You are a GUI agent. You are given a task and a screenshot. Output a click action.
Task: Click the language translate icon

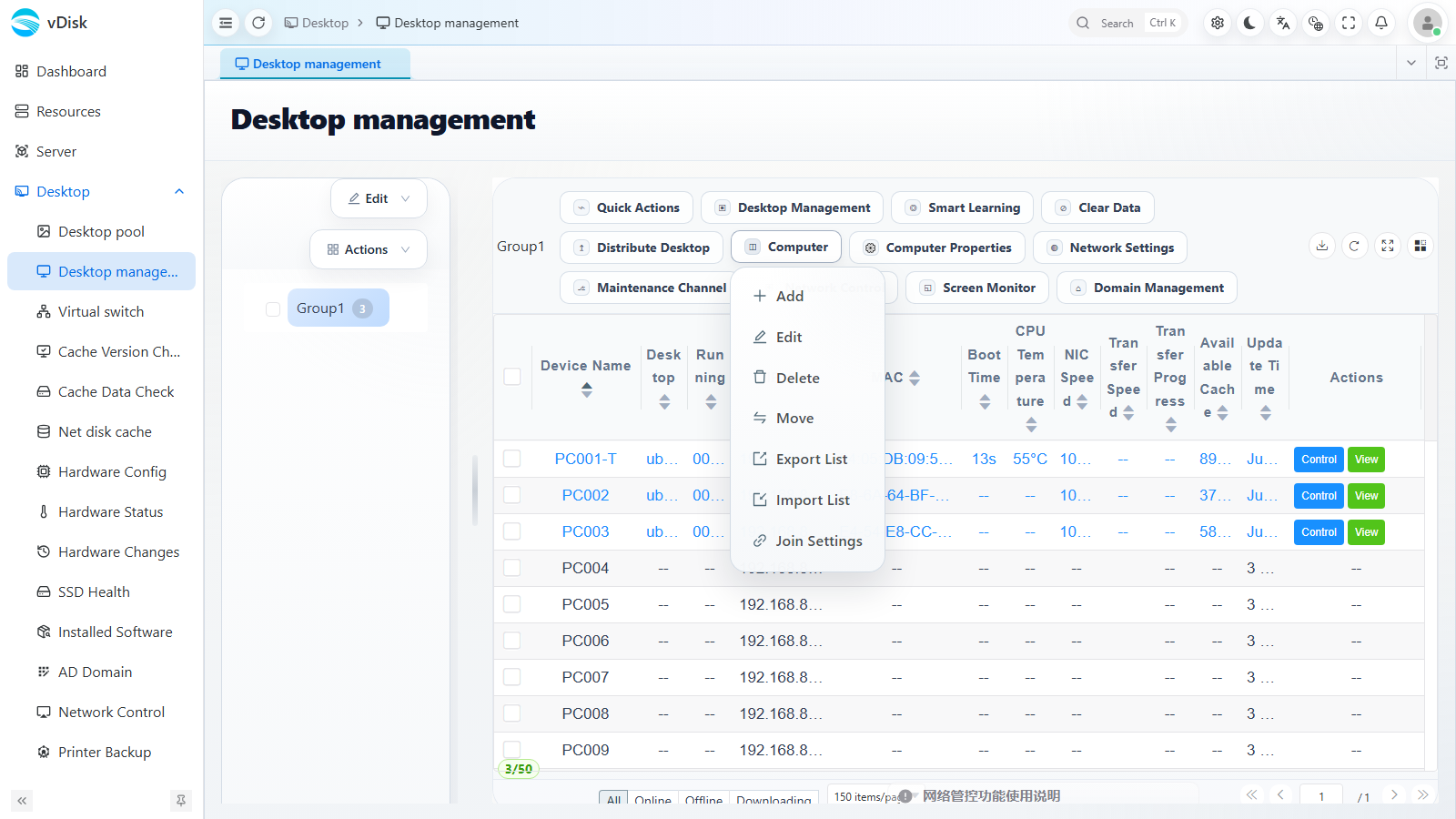pos(1282,23)
